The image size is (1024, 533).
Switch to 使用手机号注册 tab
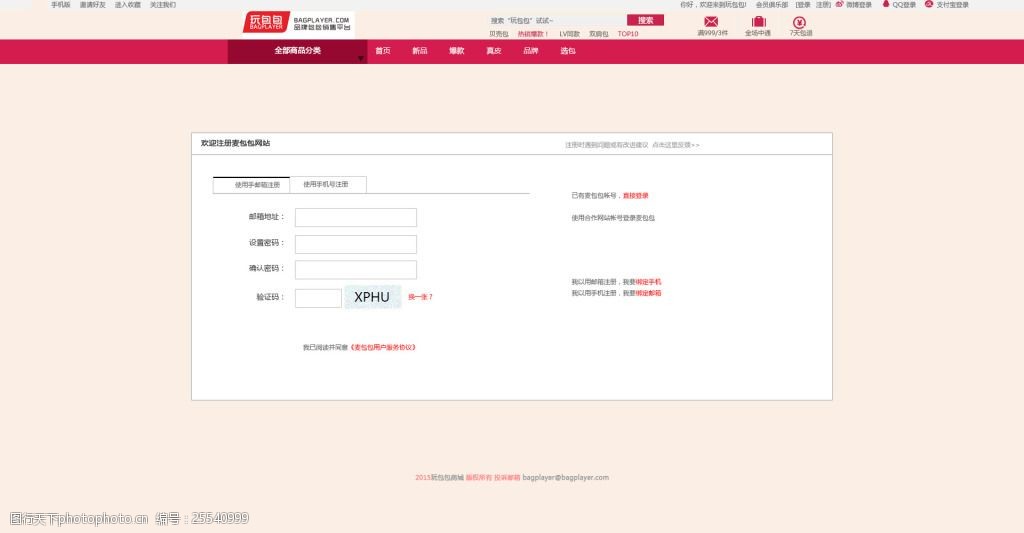pos(327,185)
